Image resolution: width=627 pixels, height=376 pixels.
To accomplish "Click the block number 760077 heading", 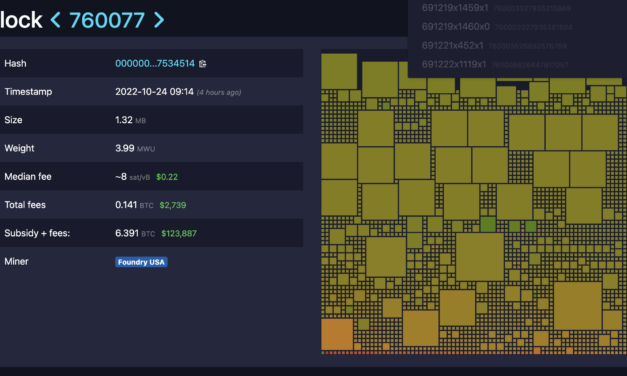I will coord(107,20).
